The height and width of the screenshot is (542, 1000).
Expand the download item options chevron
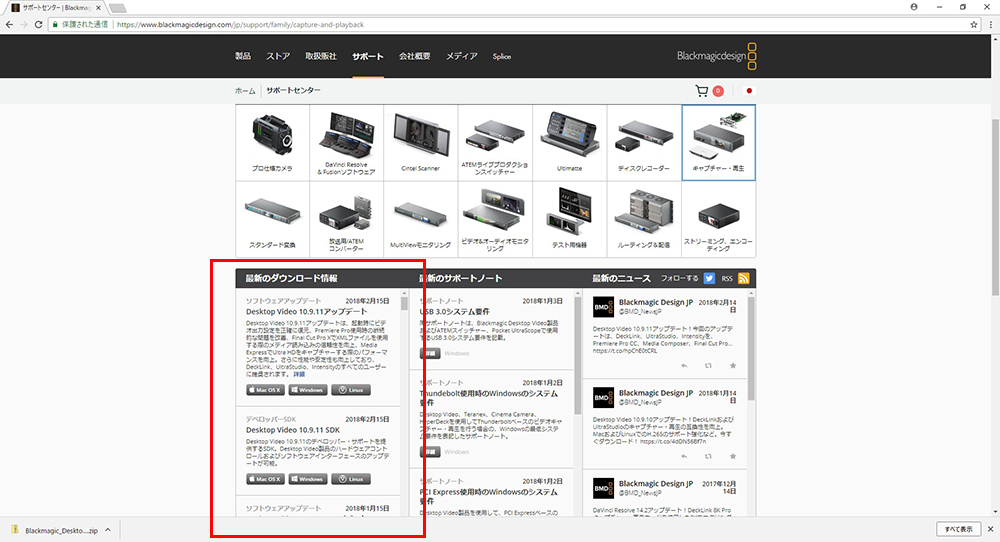[108, 530]
